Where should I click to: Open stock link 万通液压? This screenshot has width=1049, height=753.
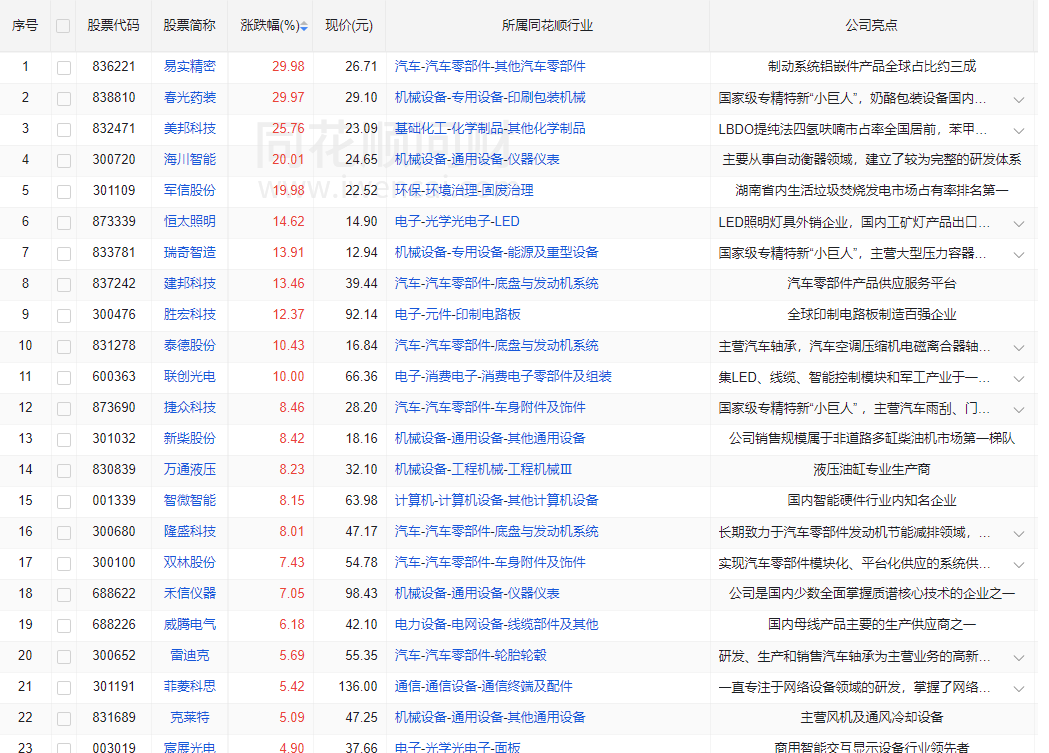[x=189, y=469]
